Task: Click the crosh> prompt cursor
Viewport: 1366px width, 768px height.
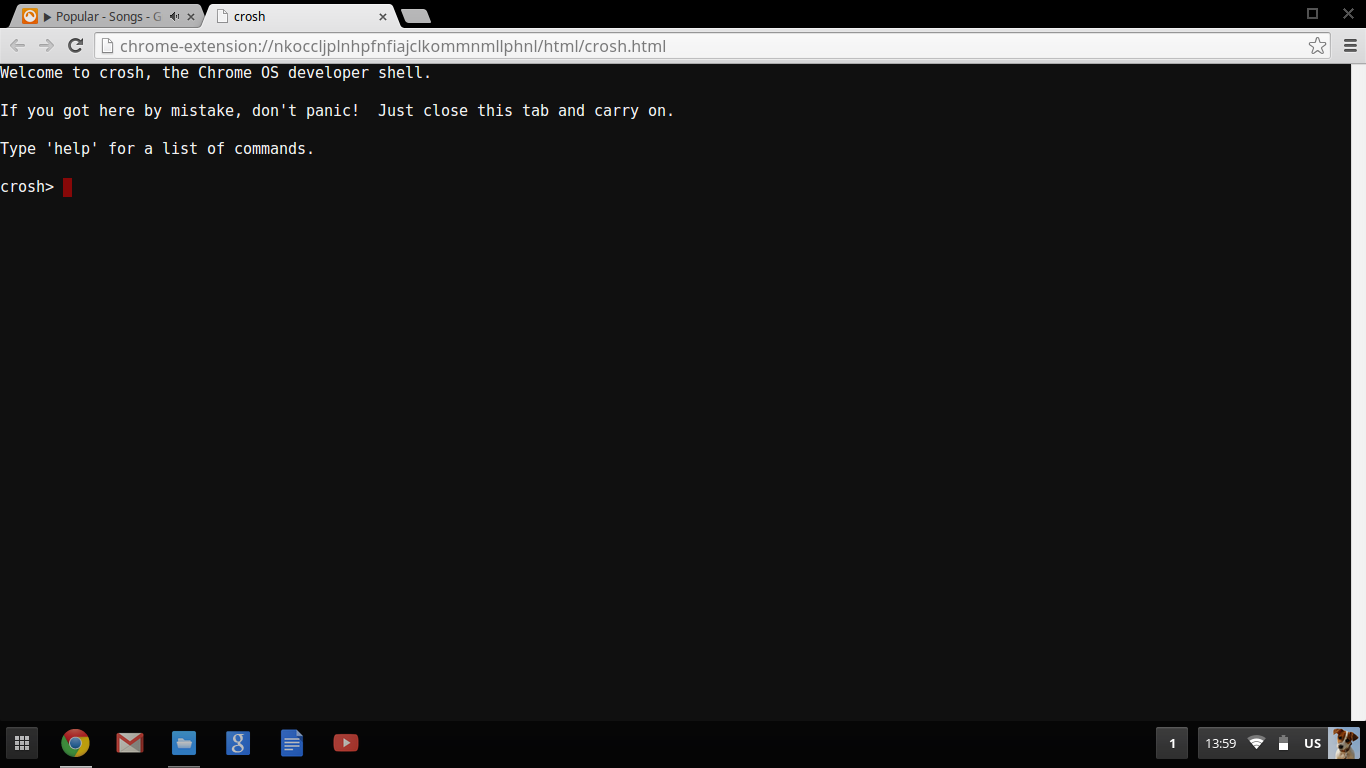Action: (x=67, y=187)
